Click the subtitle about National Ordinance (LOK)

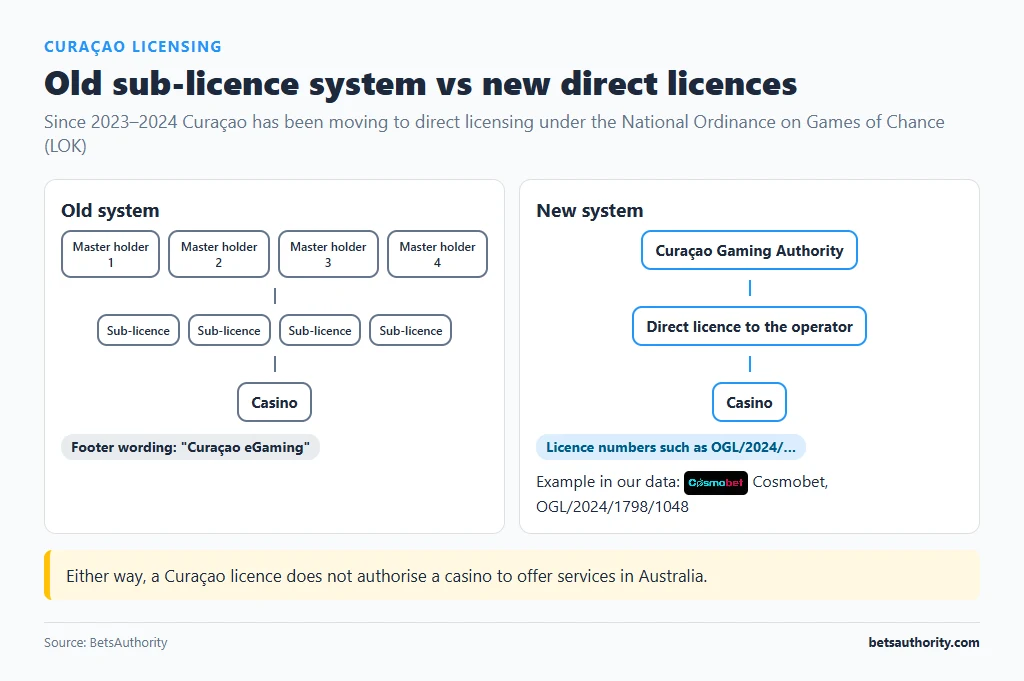coord(494,133)
